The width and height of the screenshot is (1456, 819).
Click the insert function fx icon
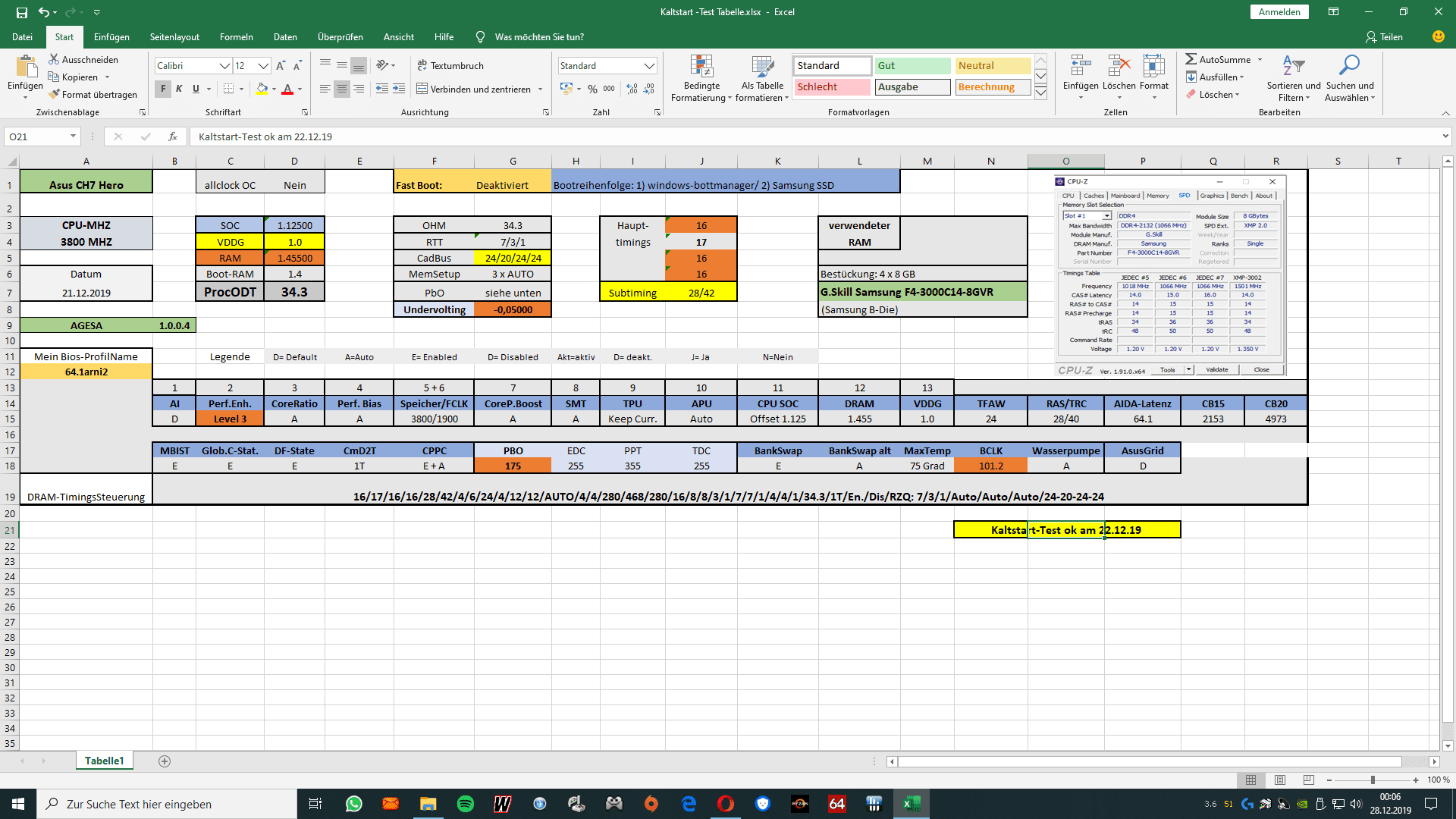173,136
